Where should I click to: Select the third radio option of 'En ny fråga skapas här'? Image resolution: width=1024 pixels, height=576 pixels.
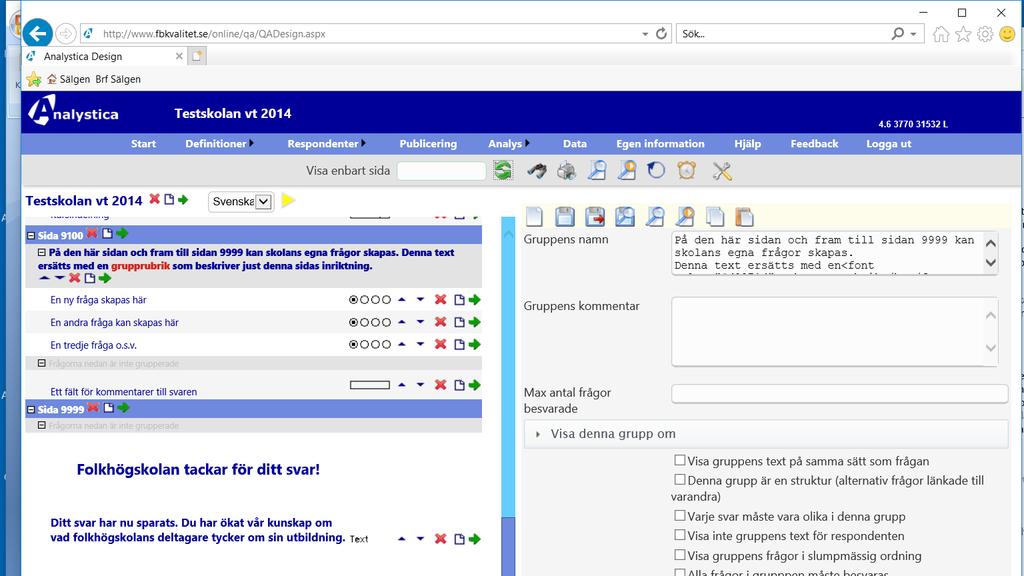376,300
